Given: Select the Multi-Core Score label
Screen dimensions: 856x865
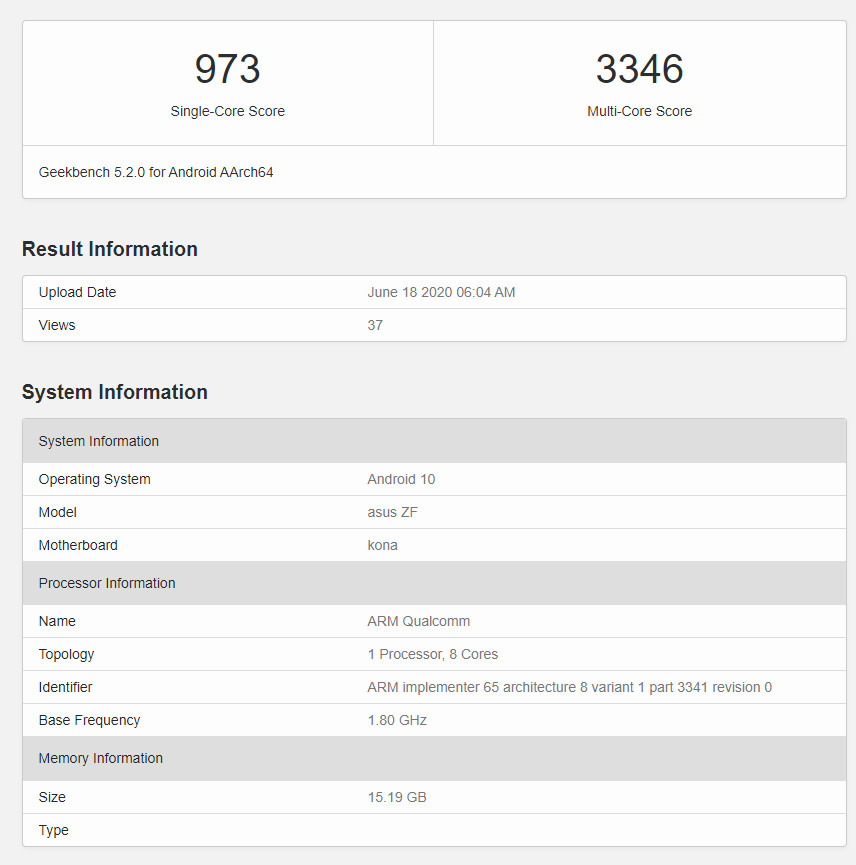Looking at the screenshot, I should 640,111.
